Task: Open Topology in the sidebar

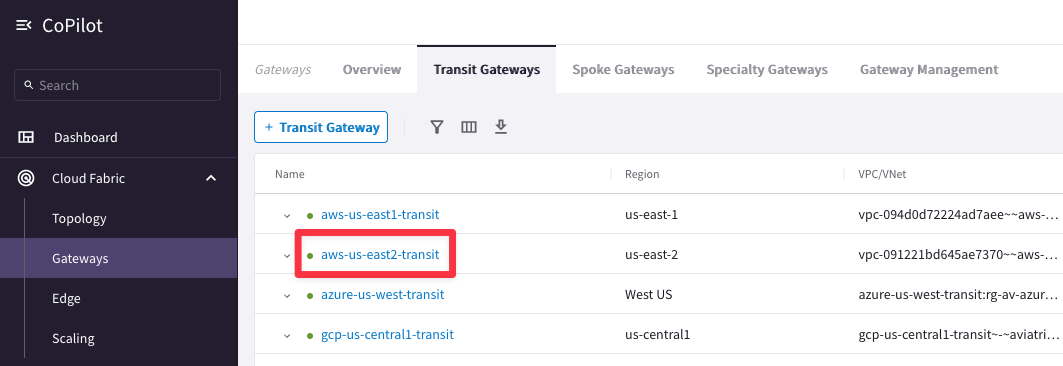Action: tap(79, 218)
